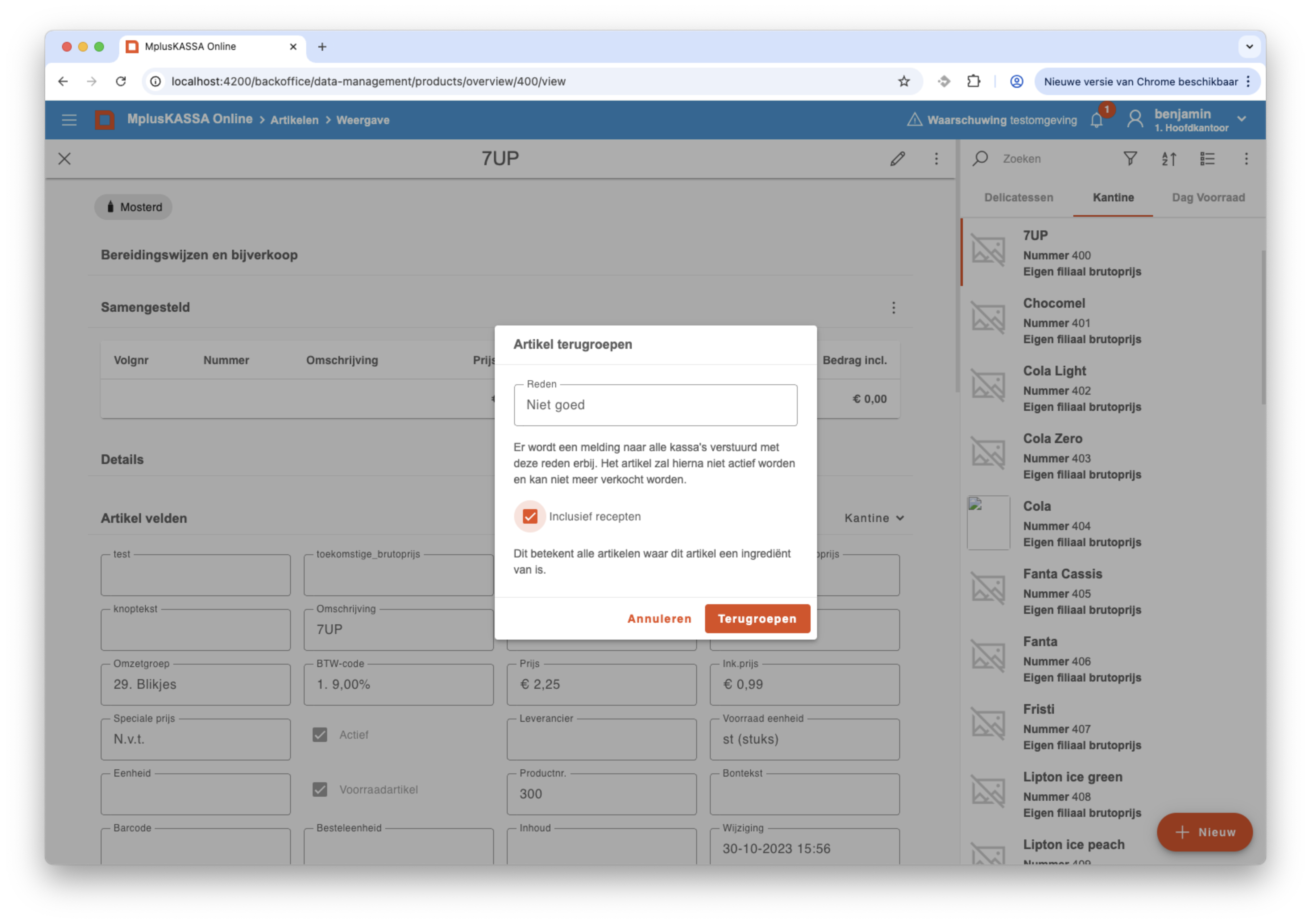This screenshot has height=924, width=1311.
Task: Go back in browser history
Action: 63,81
